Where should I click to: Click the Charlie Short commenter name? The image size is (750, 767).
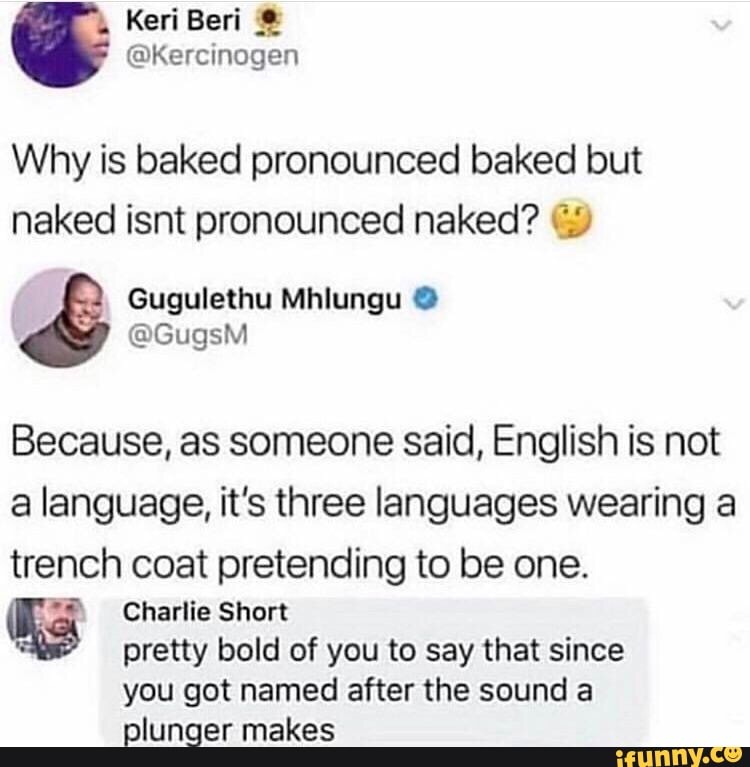pos(205,612)
